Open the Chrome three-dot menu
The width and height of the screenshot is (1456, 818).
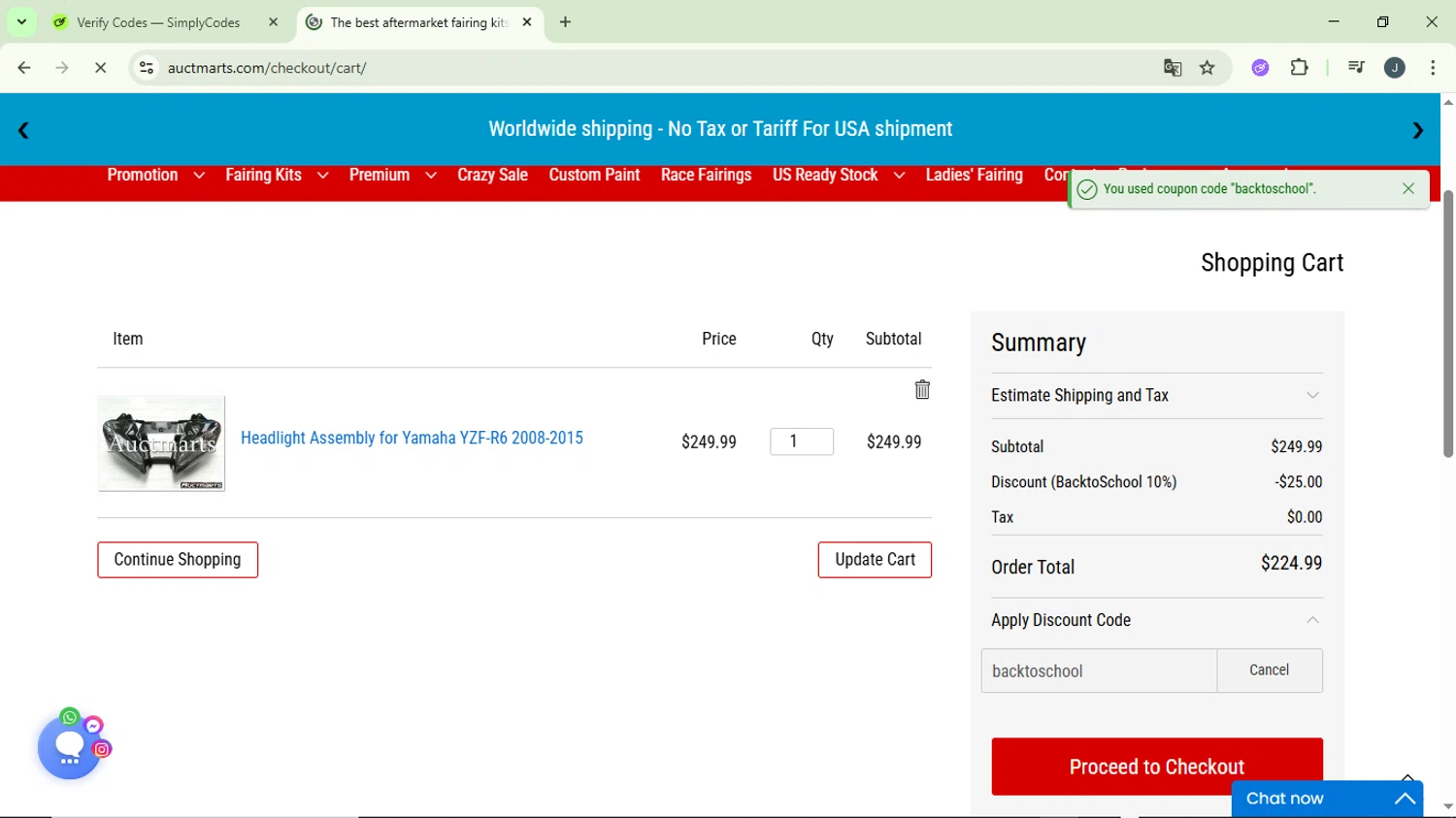coord(1433,68)
